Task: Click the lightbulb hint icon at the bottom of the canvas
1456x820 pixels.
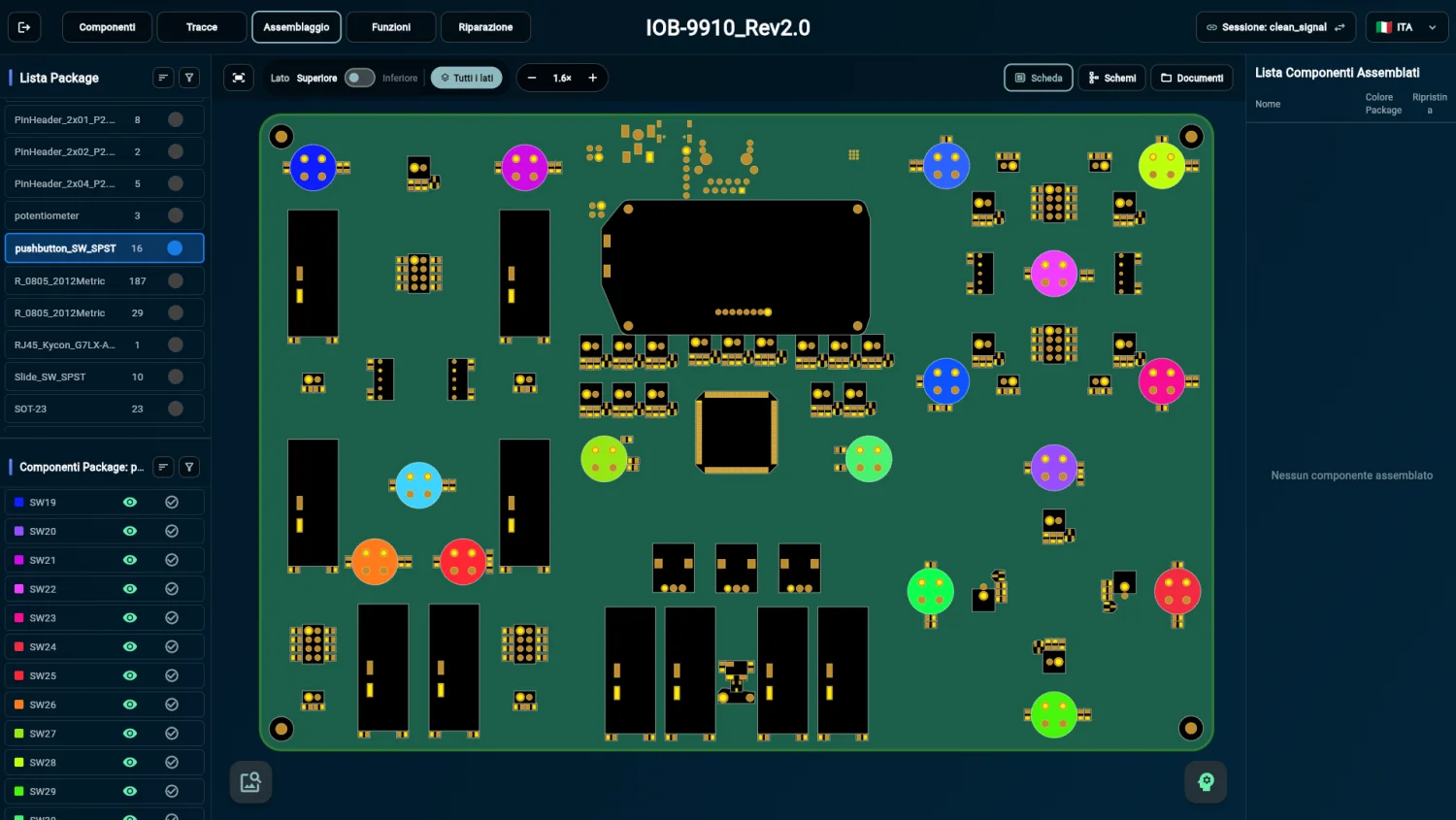Action: tap(1206, 782)
